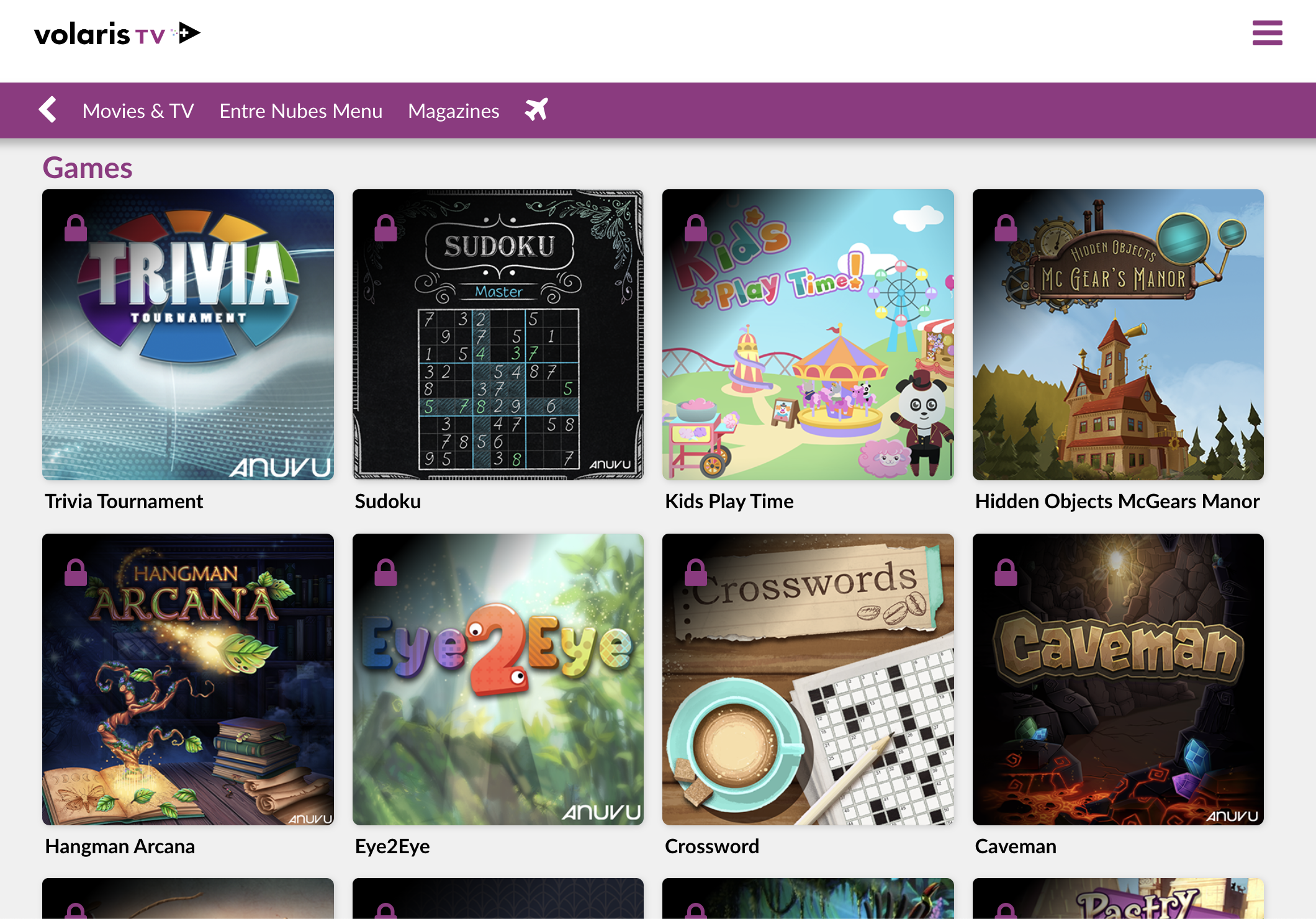Screen dimensions: 1316x919
Task: Click lock icon on Crossword tile
Action: [x=696, y=572]
